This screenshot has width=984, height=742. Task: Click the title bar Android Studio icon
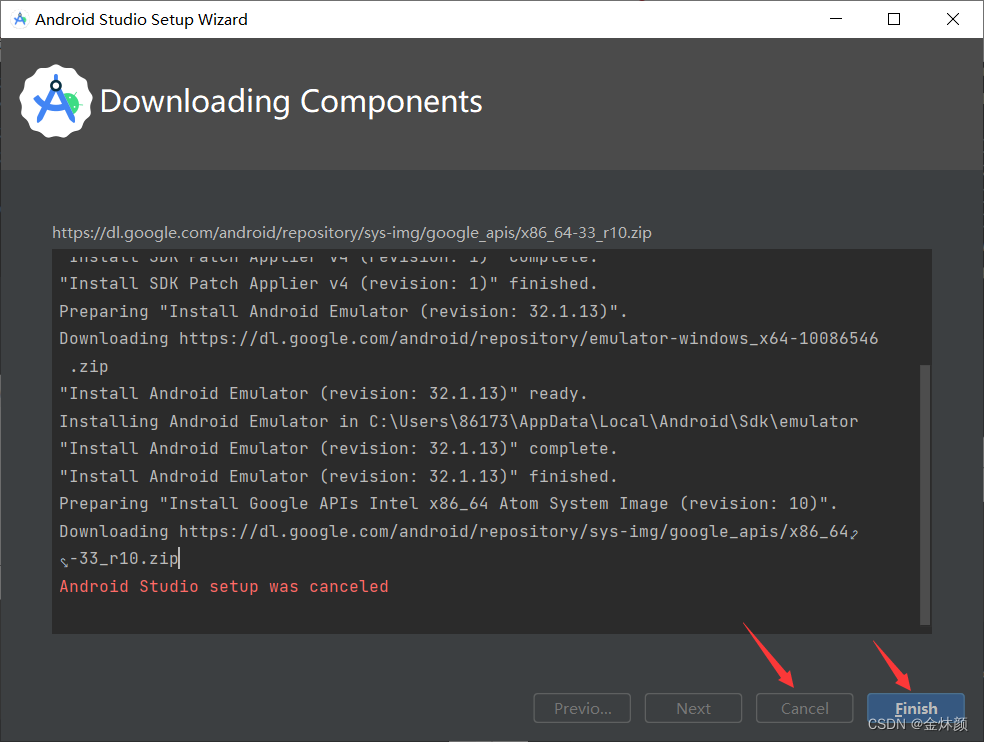20,19
